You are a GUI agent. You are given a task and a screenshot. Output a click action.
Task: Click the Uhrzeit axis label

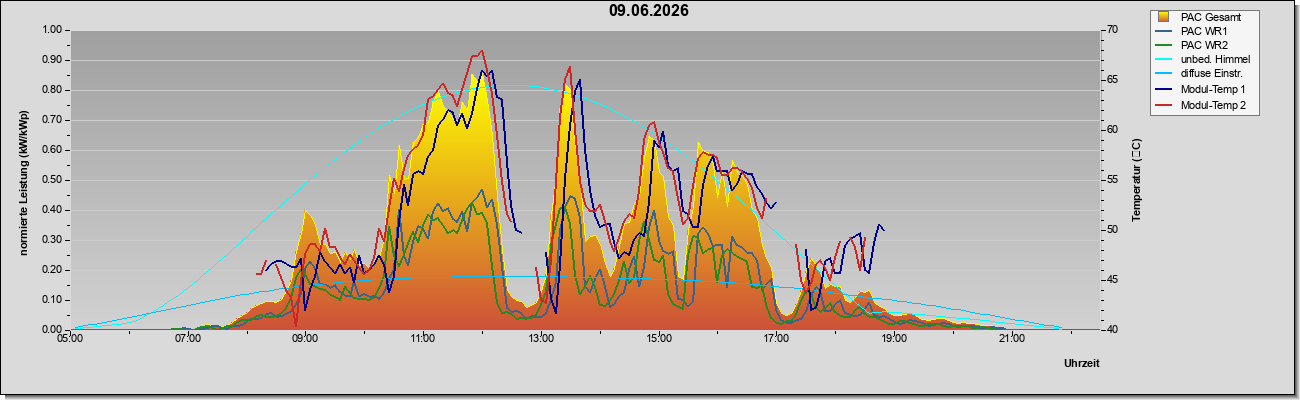[1082, 364]
